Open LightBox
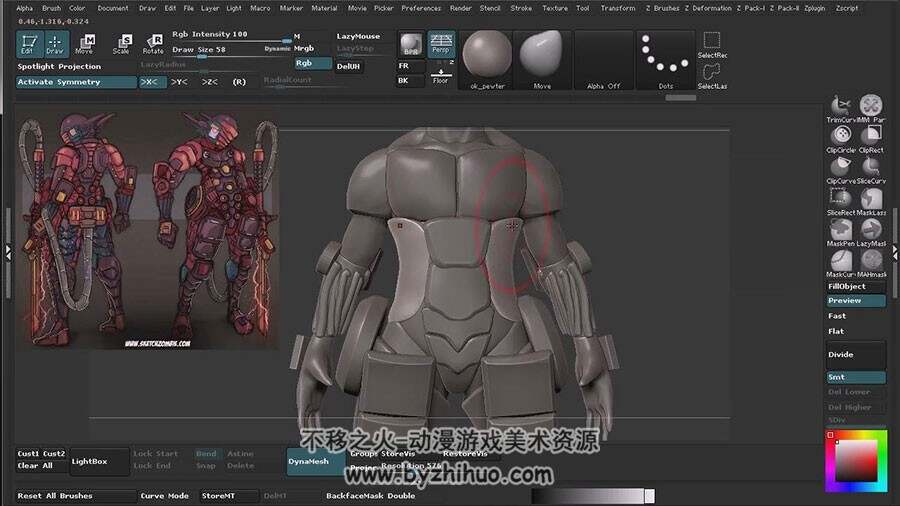This screenshot has height=506, width=900. (98, 461)
